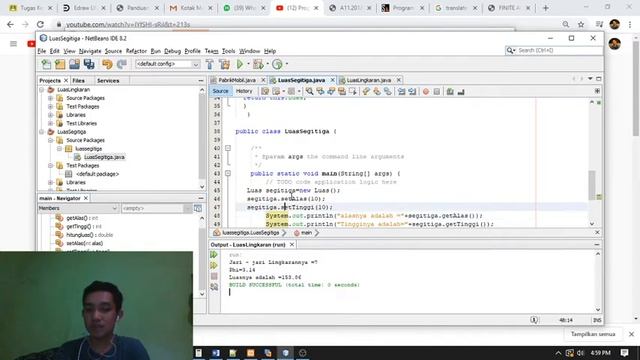Click the Shift Line Right icon

[x=412, y=91]
